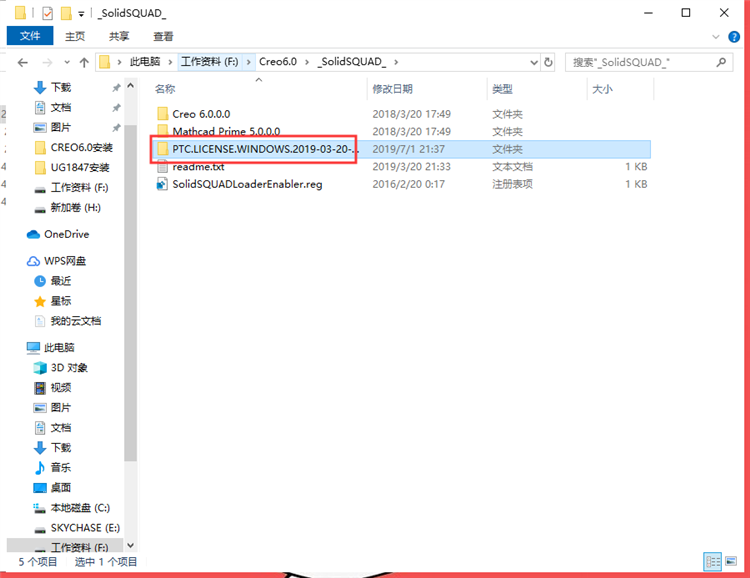This screenshot has width=750, height=578.
Task: Open 桌面 in sidebar
Action: (x=61, y=488)
